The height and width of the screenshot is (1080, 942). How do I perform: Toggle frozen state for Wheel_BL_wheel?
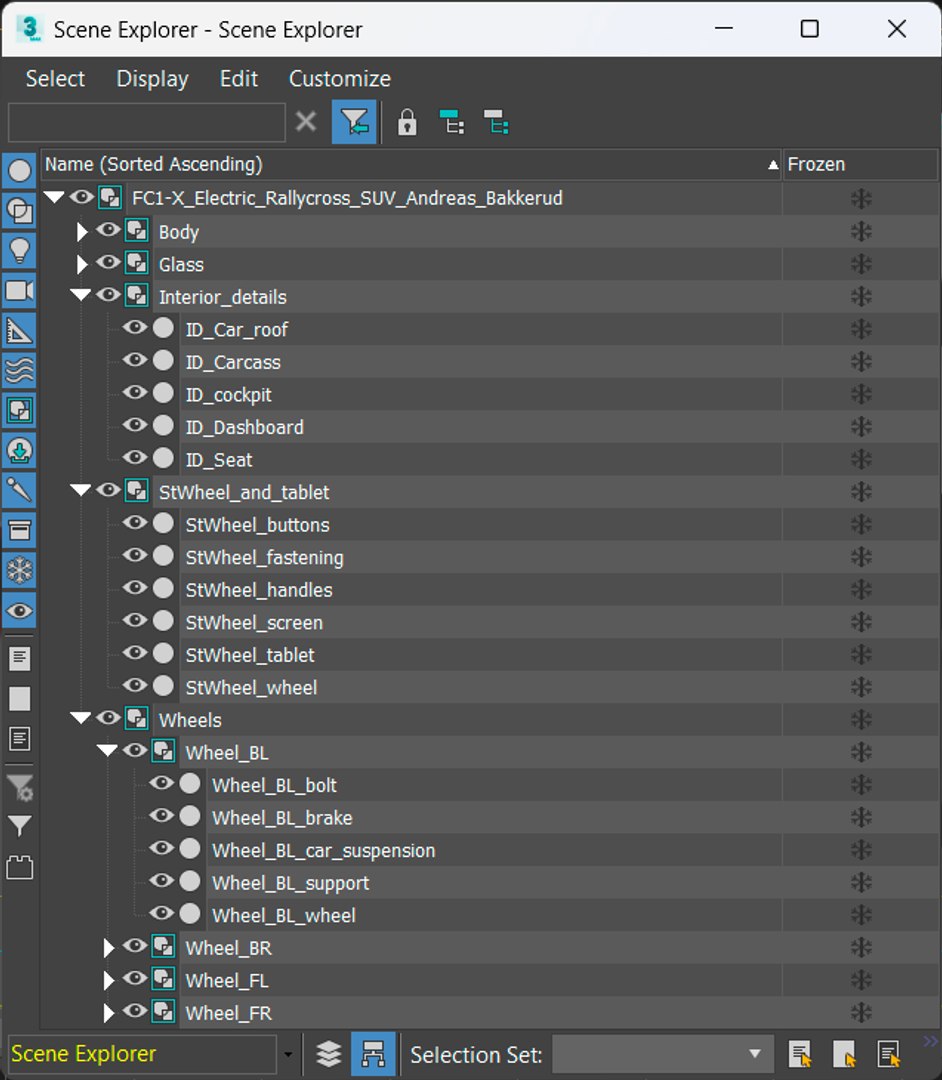[x=861, y=915]
